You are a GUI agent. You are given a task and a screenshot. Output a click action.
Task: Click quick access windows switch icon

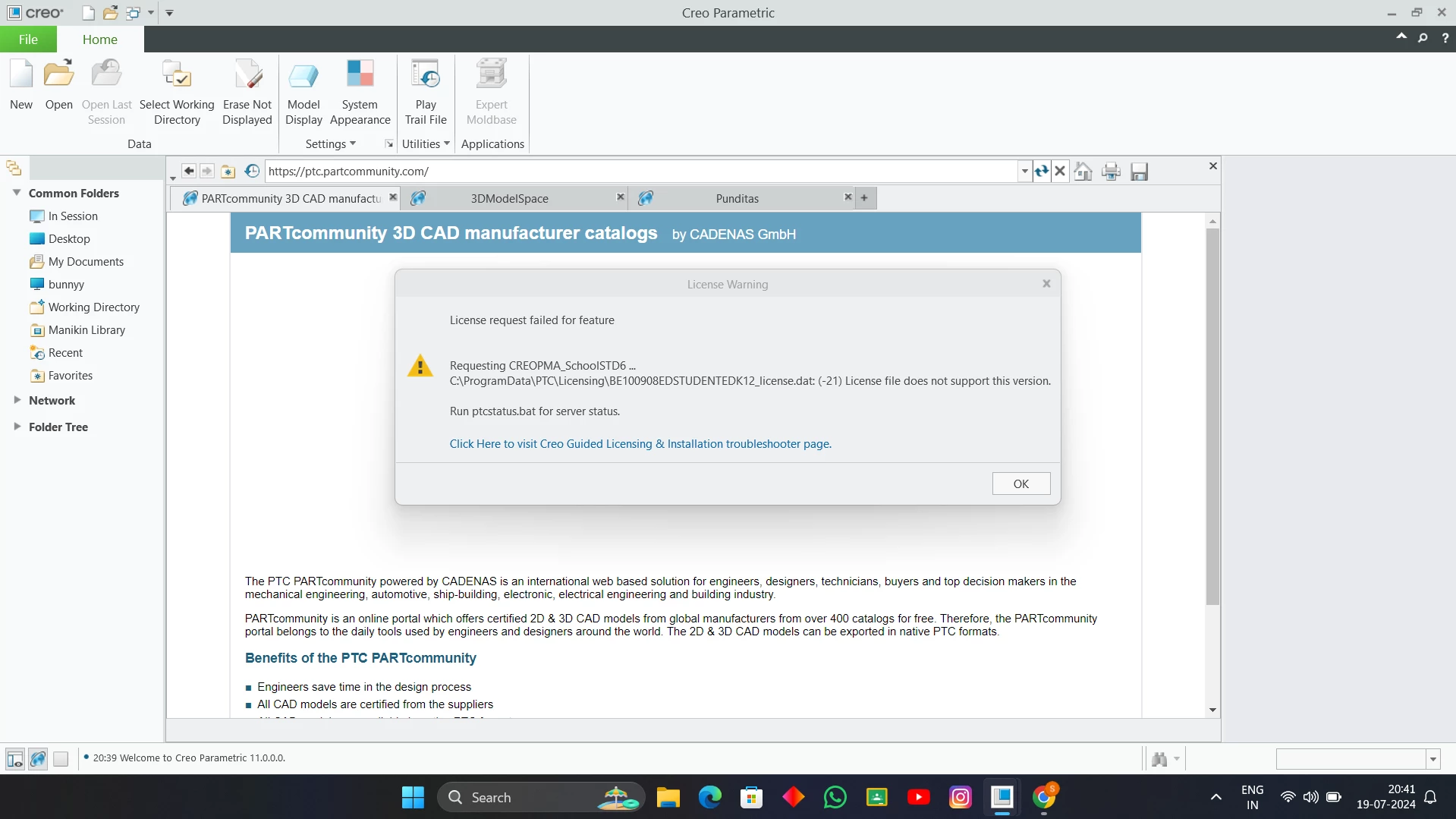pos(134,13)
